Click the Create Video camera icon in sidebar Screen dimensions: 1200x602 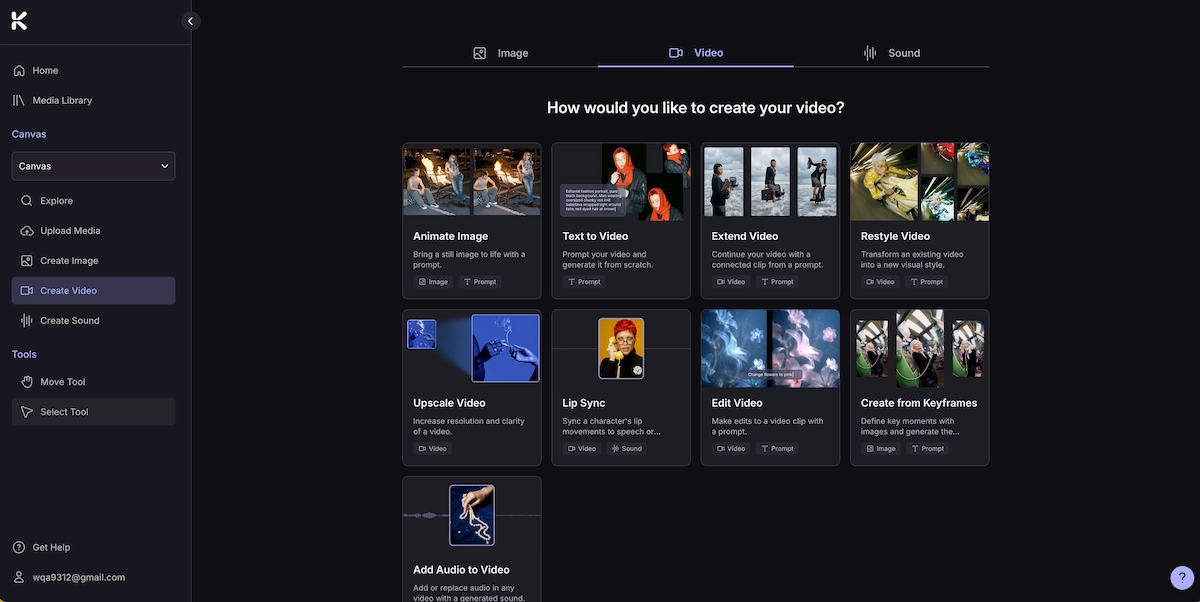pos(27,291)
